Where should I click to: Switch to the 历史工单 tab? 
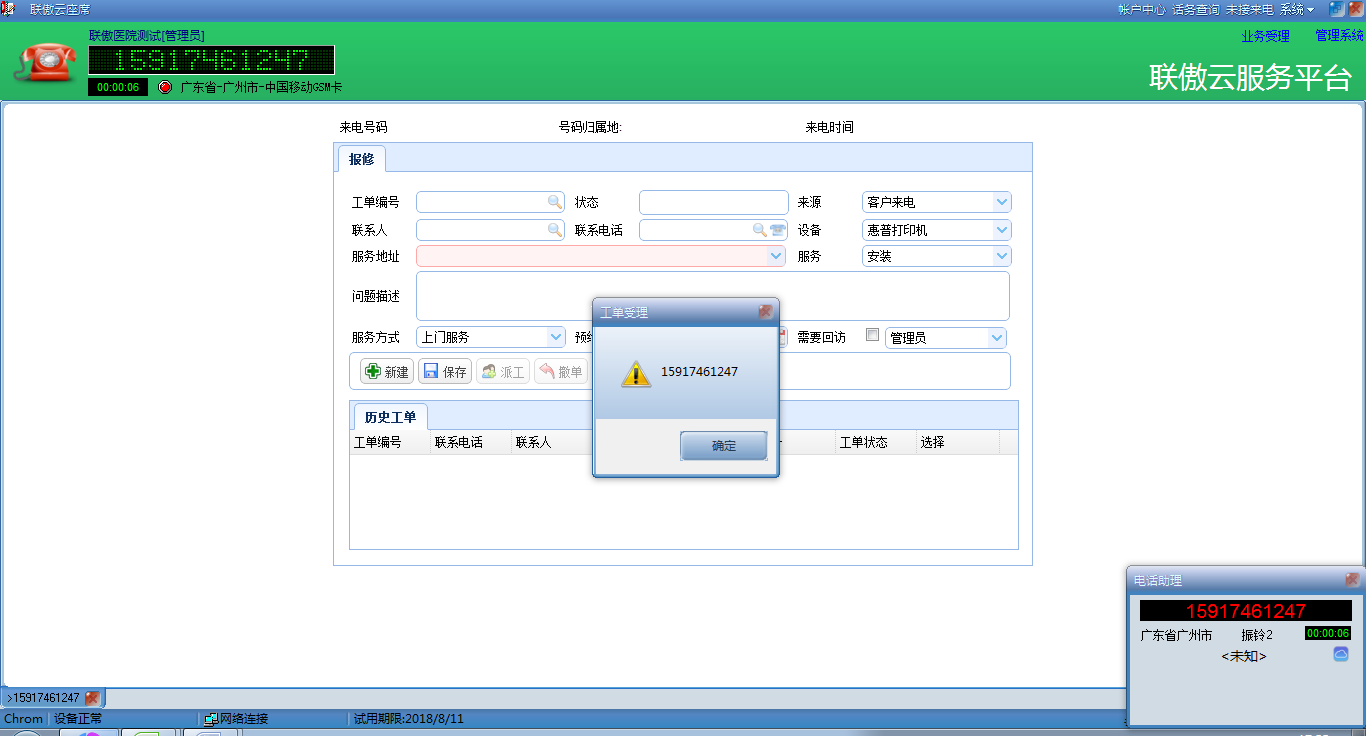coord(390,417)
